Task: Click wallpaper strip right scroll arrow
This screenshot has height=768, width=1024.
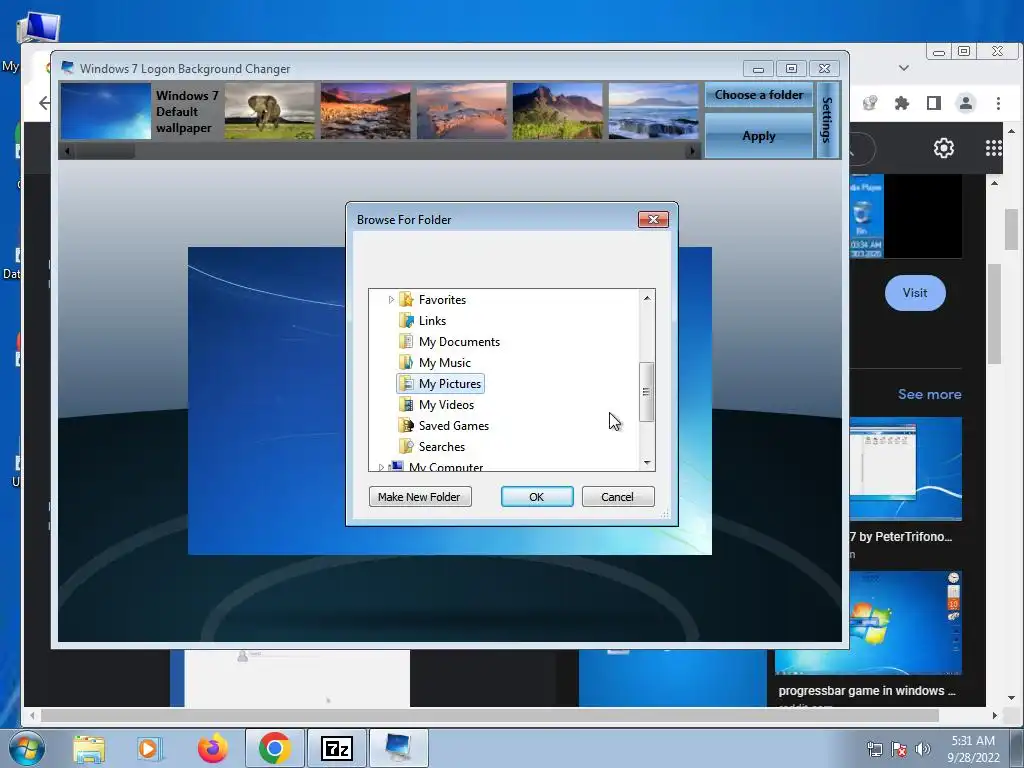Action: pyautogui.click(x=692, y=151)
